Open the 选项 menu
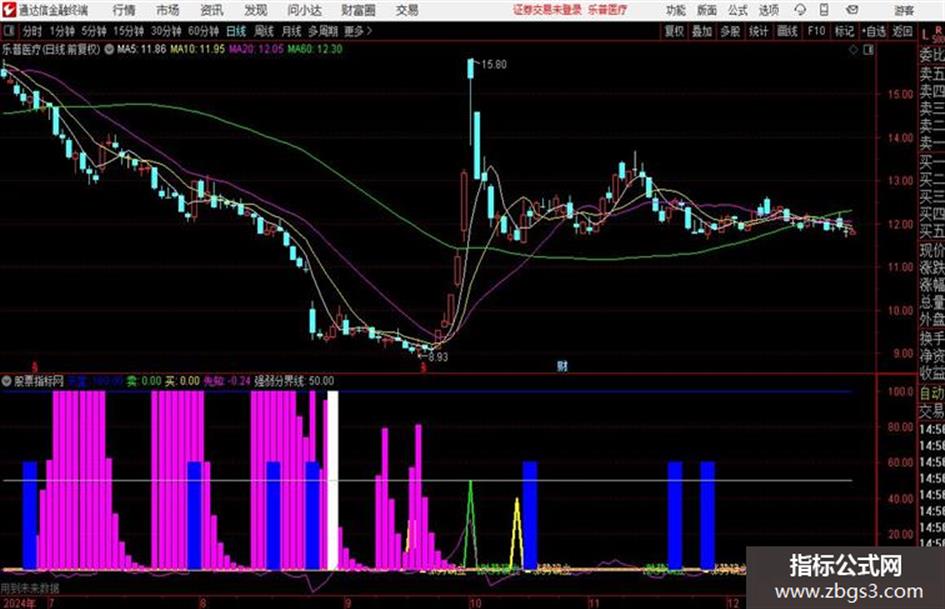 [768, 10]
